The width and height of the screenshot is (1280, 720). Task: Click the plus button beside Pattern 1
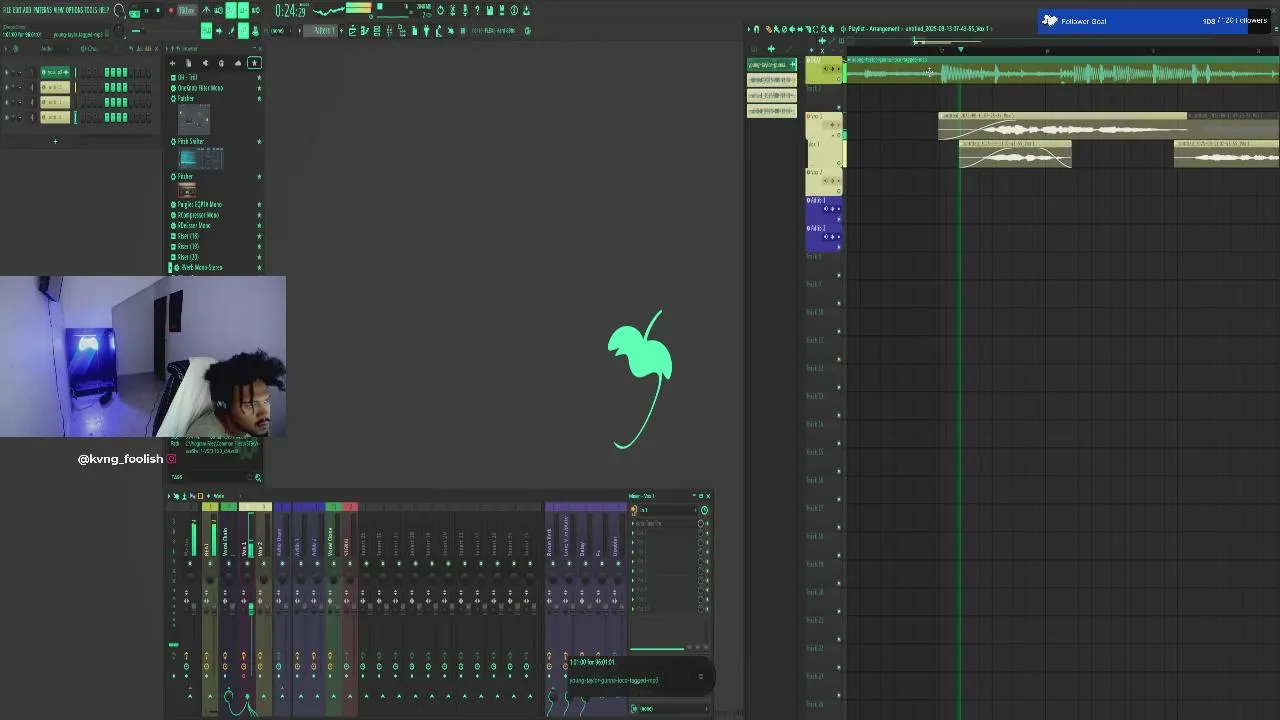coord(341,30)
